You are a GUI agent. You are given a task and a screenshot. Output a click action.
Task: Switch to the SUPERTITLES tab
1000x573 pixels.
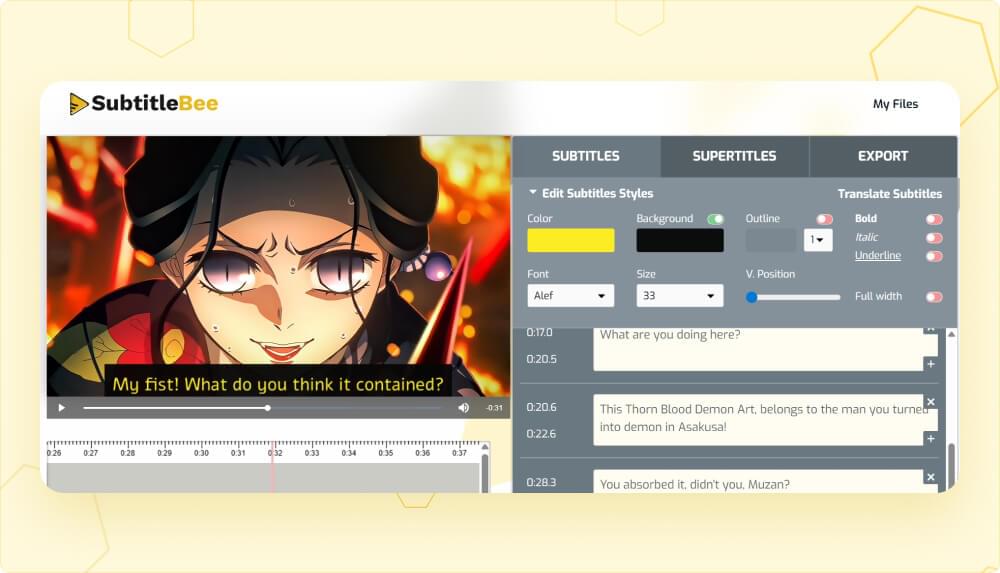coord(734,156)
